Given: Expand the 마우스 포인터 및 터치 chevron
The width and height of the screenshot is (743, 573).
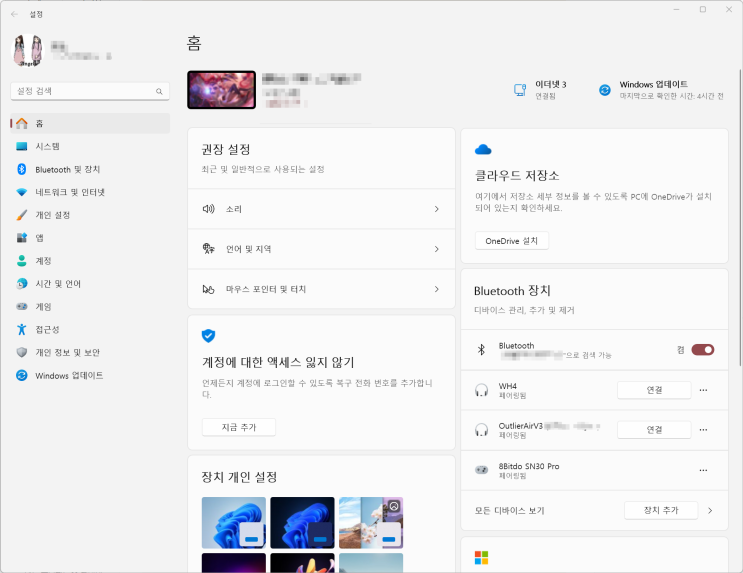Looking at the screenshot, I should click(436, 289).
